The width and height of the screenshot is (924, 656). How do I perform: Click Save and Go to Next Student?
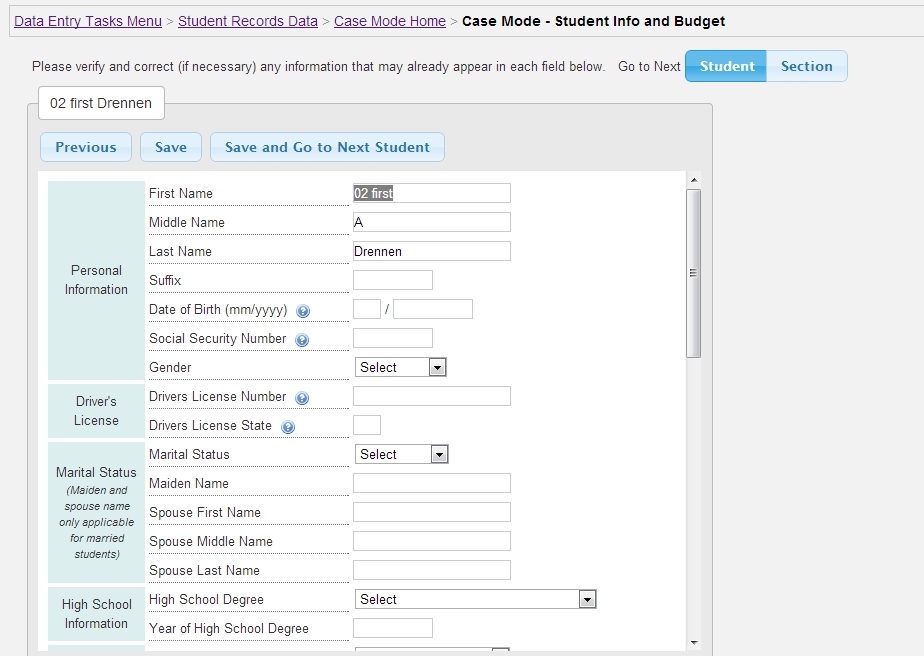[x=327, y=147]
